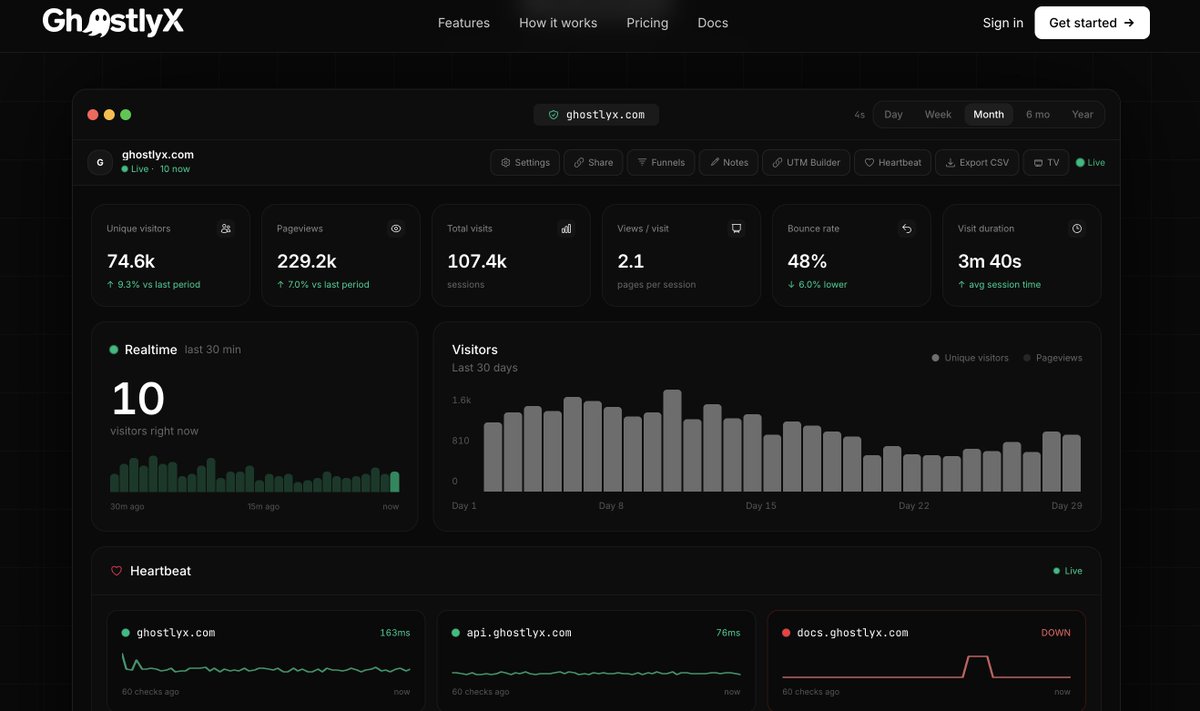Click the Total visits bar chart icon
Screen dimensions: 1200x711
(566, 229)
